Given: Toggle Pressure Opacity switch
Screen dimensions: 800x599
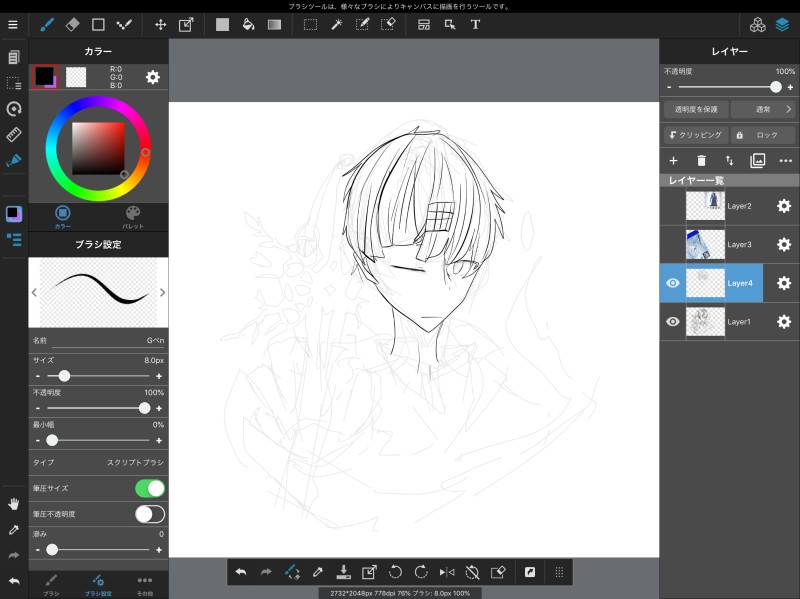Looking at the screenshot, I should click(x=150, y=514).
